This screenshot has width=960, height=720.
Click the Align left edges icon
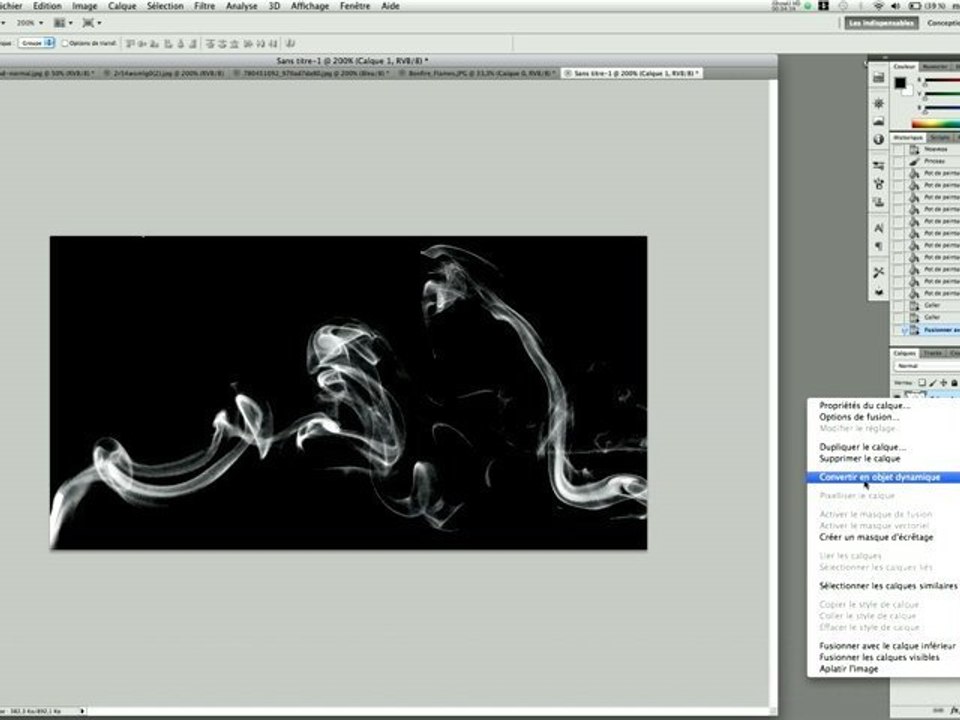(168, 43)
